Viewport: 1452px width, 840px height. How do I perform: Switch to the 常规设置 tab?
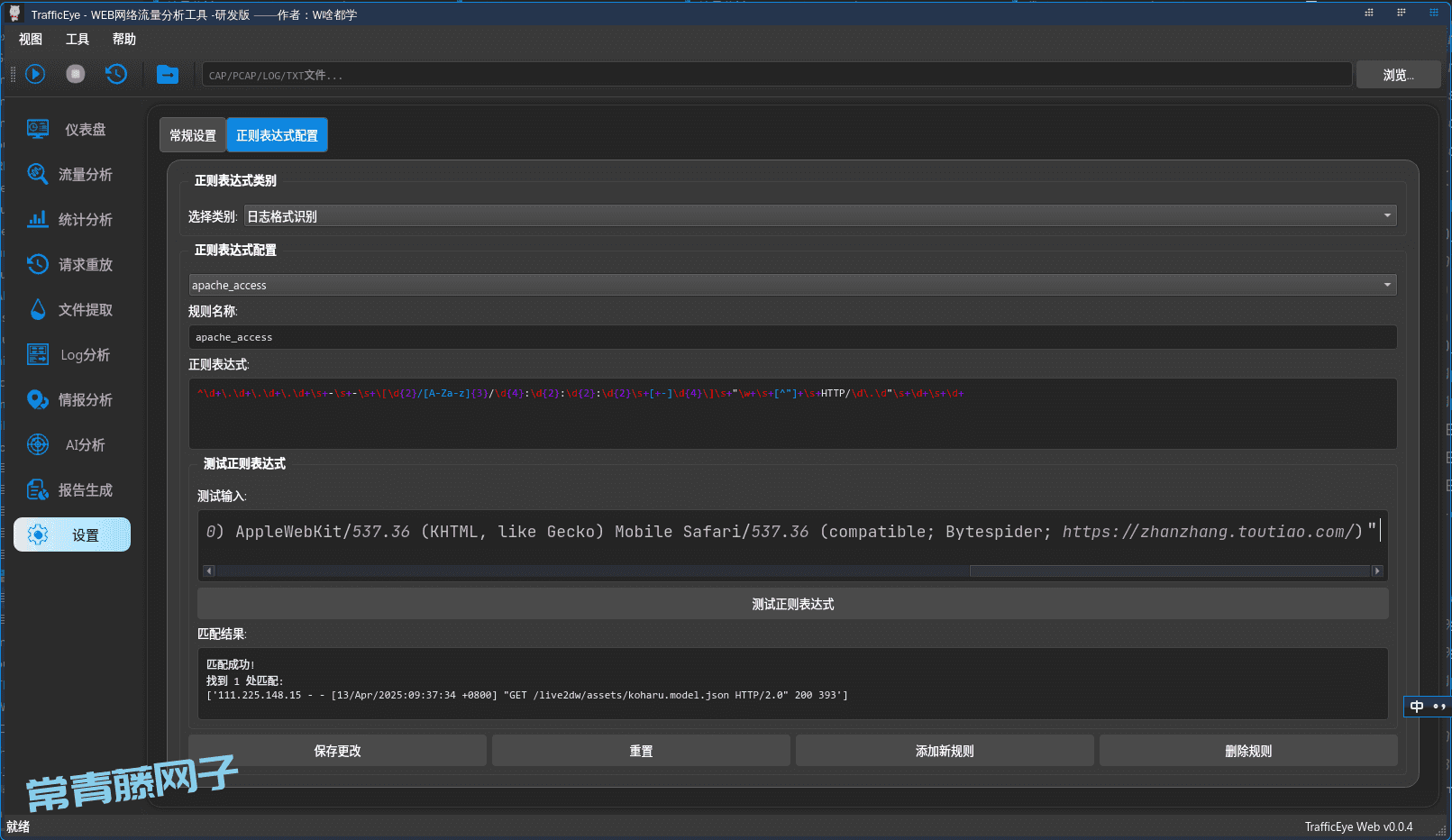tap(193, 136)
